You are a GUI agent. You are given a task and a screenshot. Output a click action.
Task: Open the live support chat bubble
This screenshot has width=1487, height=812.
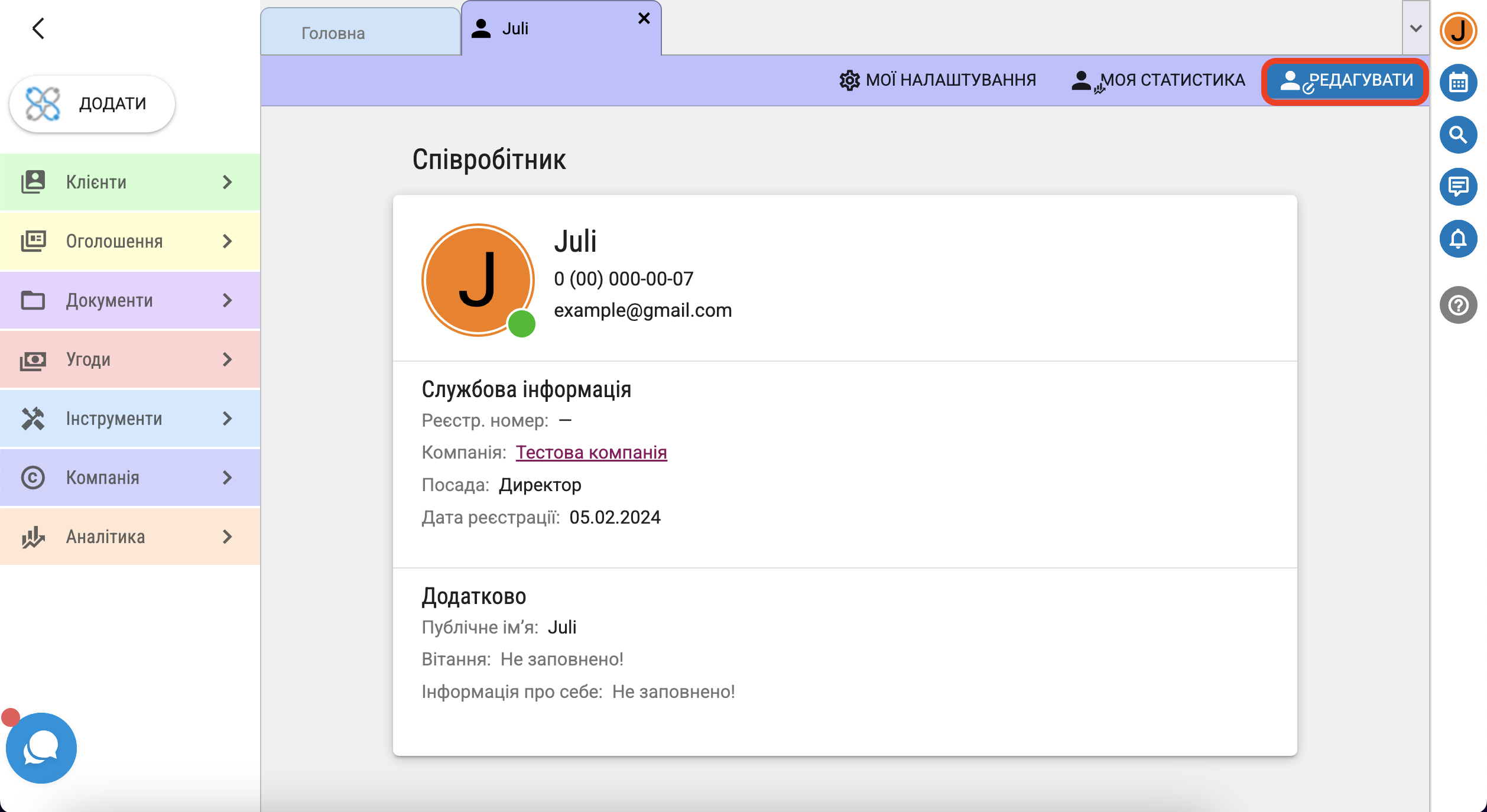pyautogui.click(x=41, y=748)
